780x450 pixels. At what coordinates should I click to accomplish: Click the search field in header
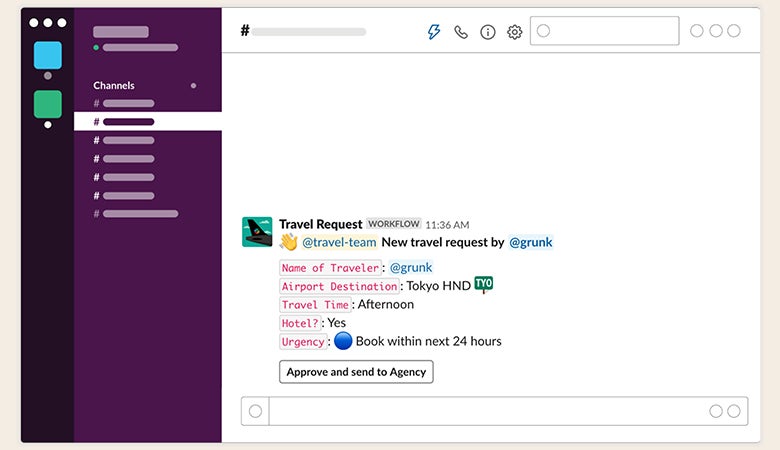(x=604, y=31)
